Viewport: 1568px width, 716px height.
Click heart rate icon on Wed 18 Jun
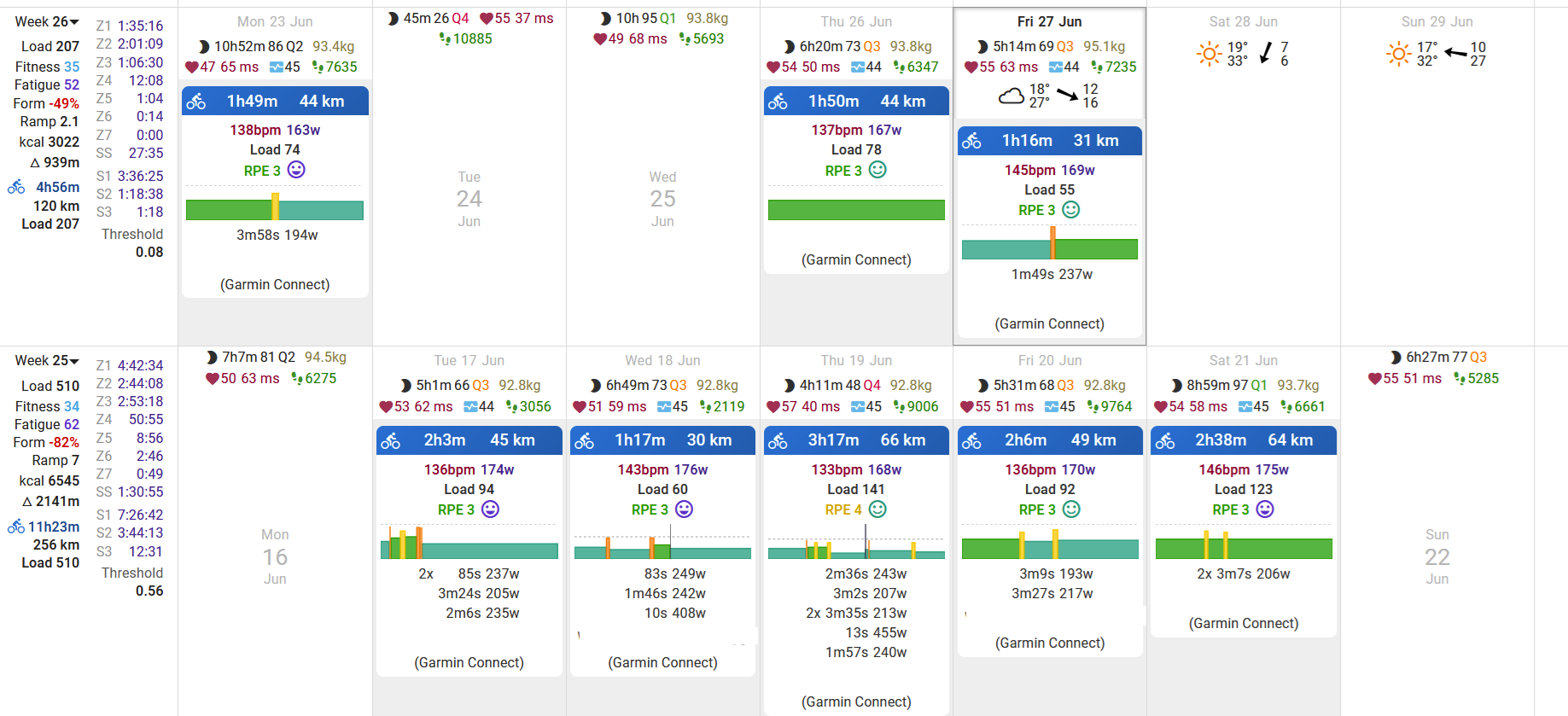(x=580, y=407)
